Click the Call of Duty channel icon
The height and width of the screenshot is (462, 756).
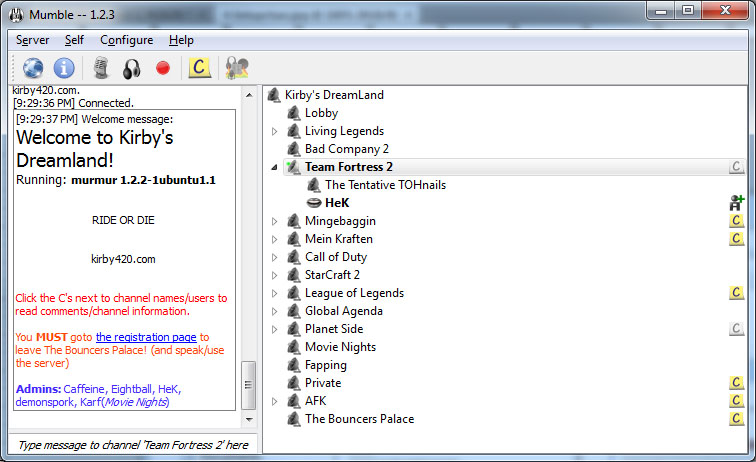(x=294, y=258)
